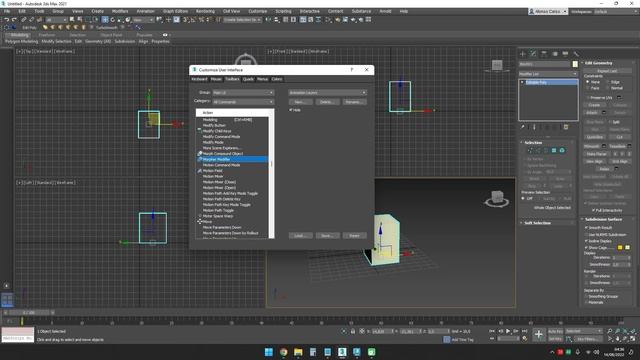Click the New... button in Customize dialog
The height and width of the screenshot is (360, 640).
coord(300,102)
